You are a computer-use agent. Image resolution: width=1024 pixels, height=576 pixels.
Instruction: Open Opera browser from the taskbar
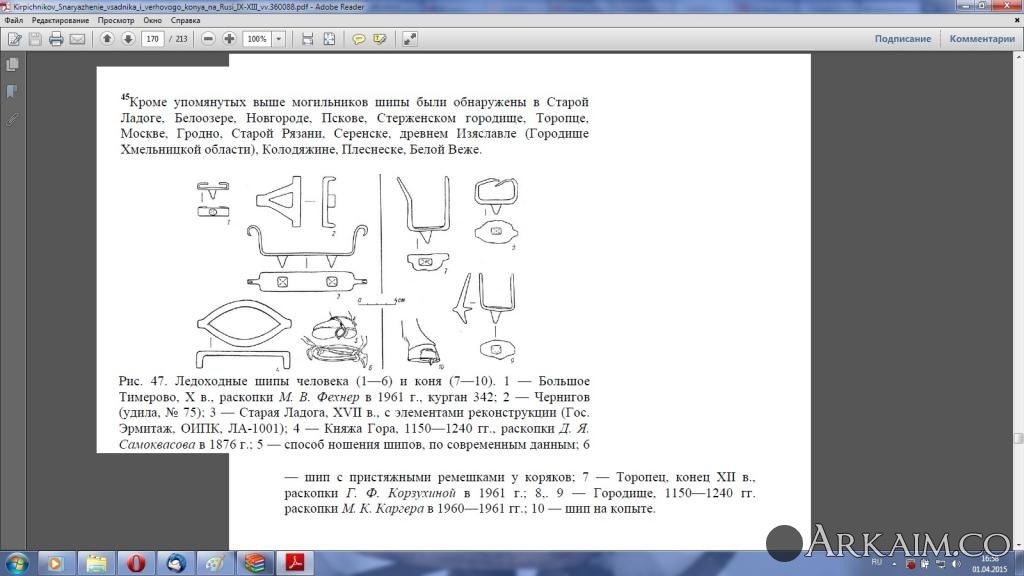coord(135,562)
